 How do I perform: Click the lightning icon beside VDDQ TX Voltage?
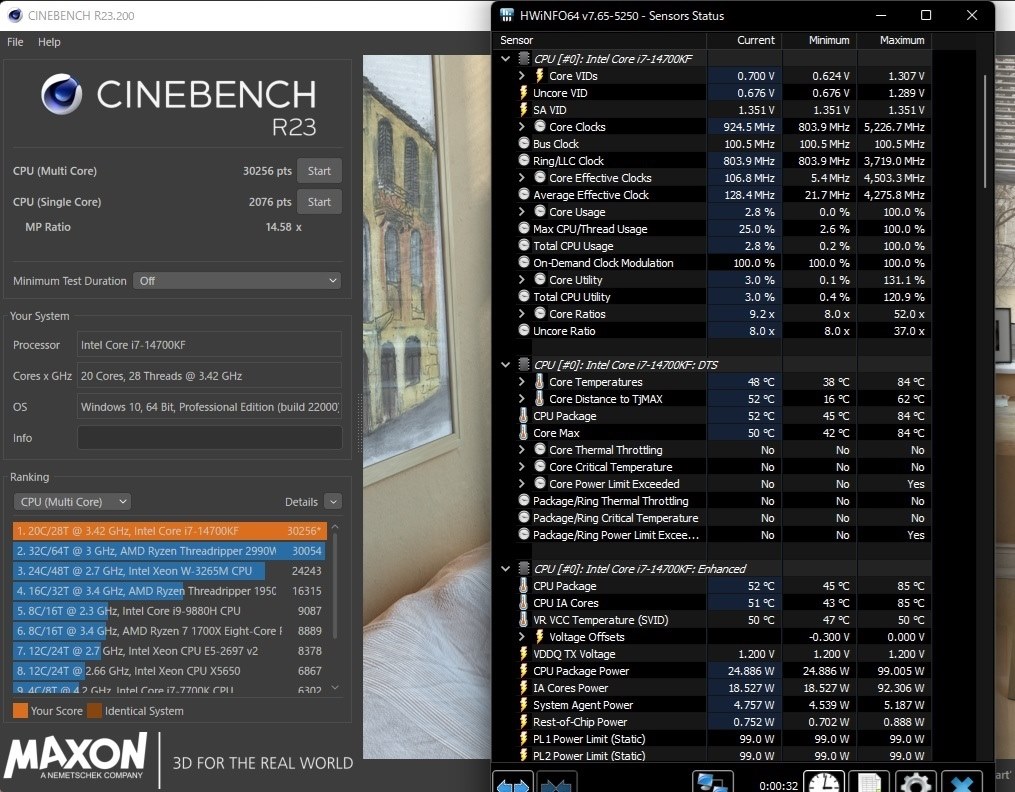(x=524, y=654)
